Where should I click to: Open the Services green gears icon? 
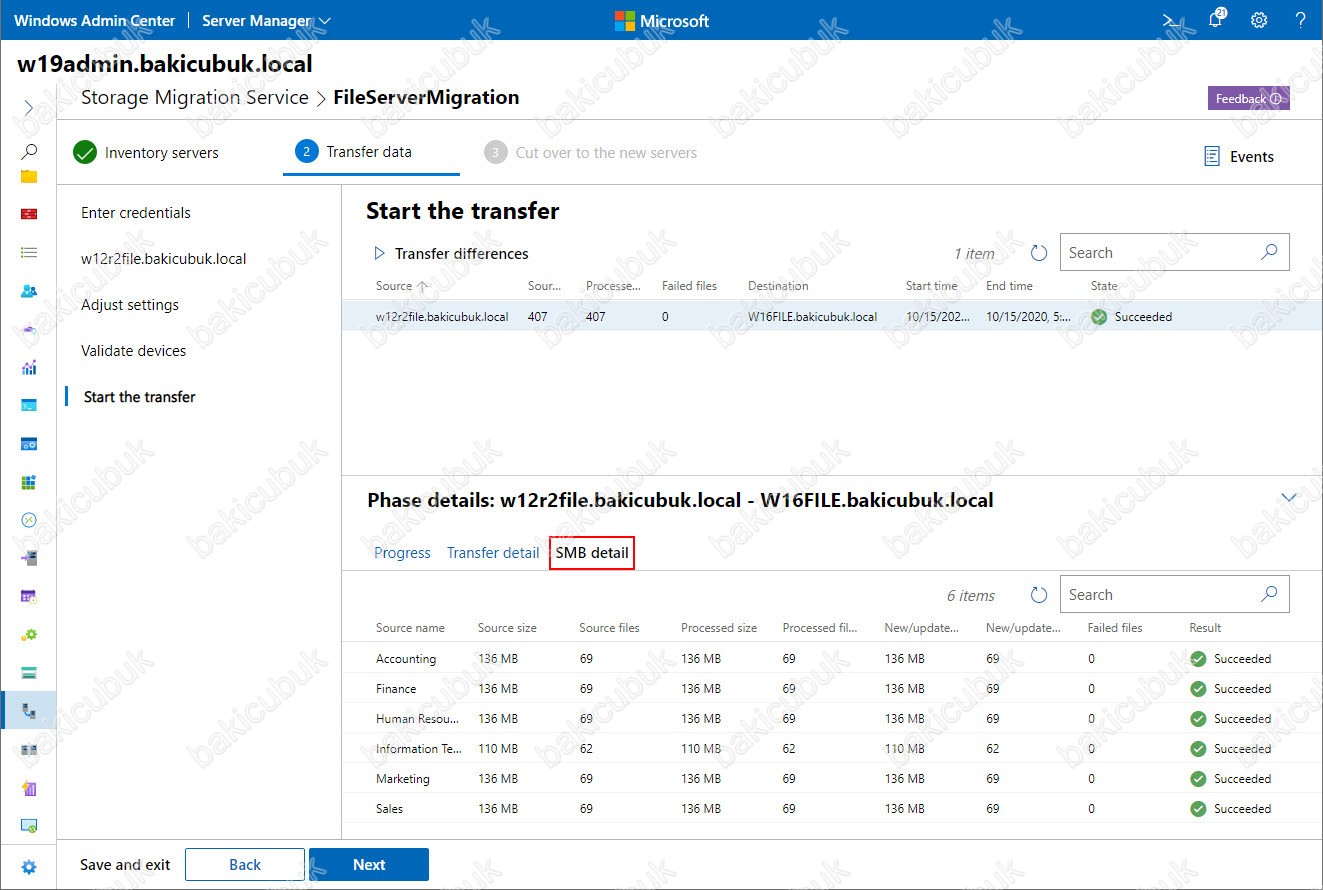tap(29, 634)
